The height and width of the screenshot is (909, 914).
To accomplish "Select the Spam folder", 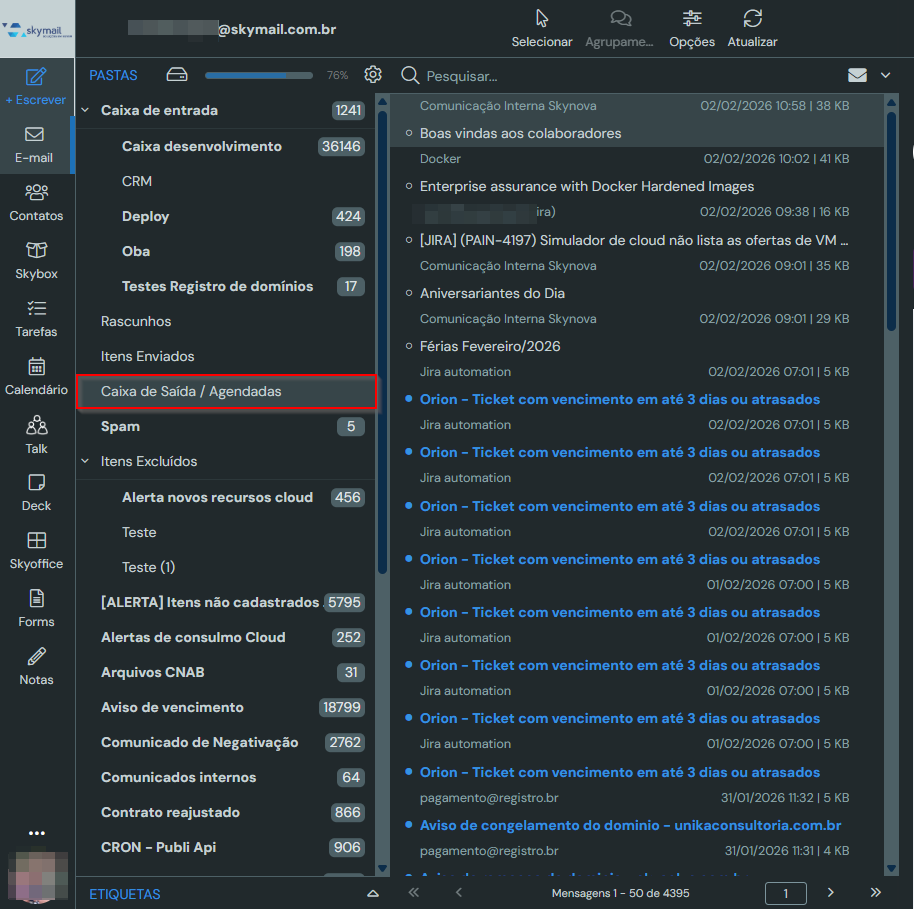I will tap(120, 427).
